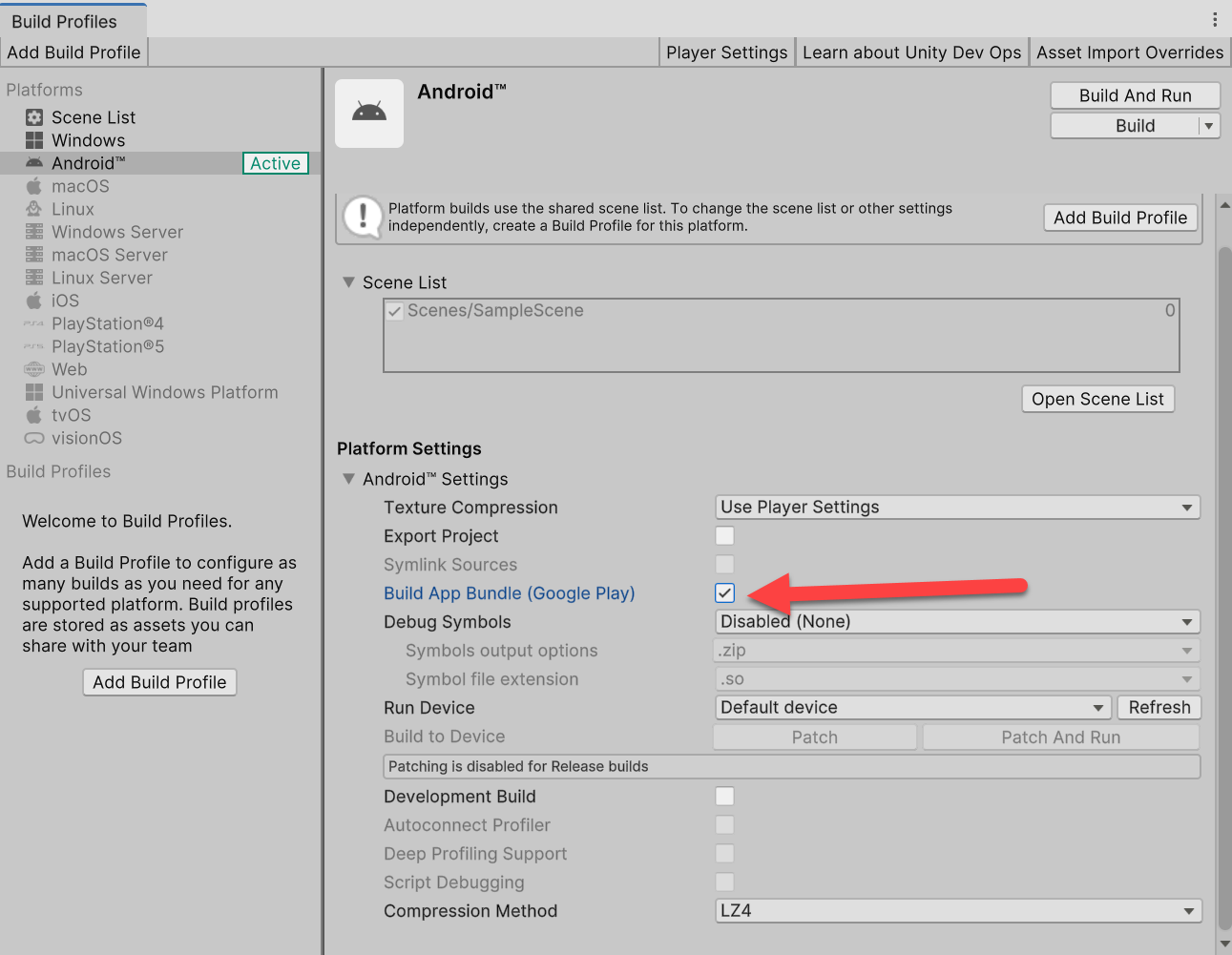
Task: Click the Script Debugging checkbox
Action: click(x=725, y=882)
